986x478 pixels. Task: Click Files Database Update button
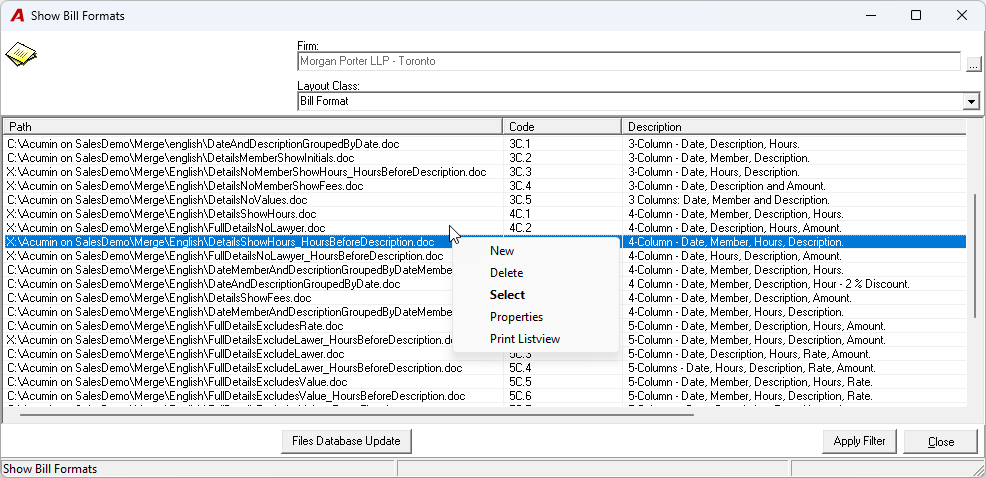pos(346,441)
